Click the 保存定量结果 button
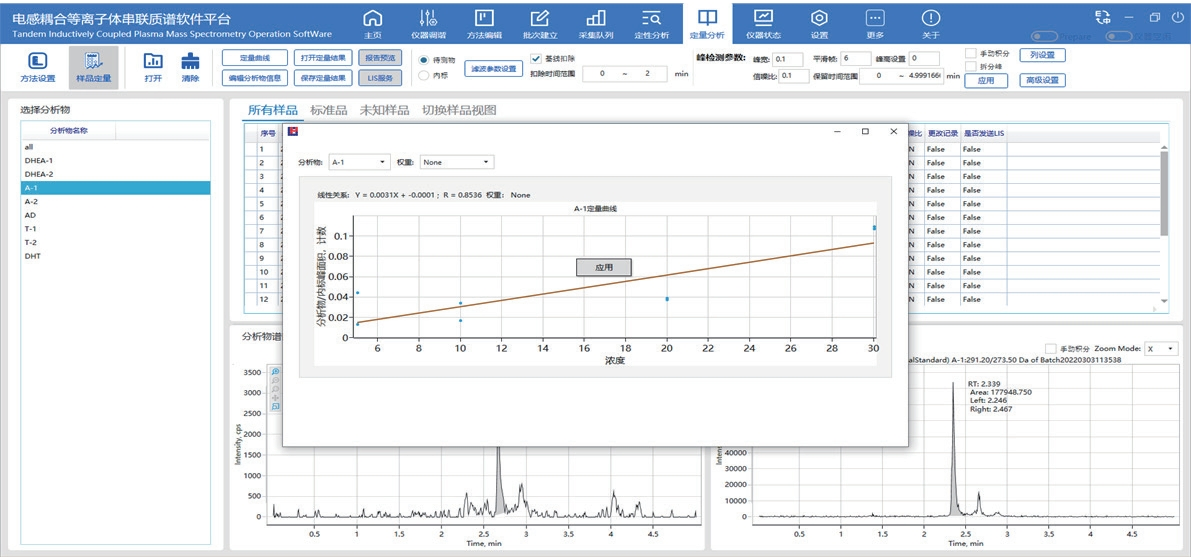The height and width of the screenshot is (557, 1191). pyautogui.click(x=323, y=78)
